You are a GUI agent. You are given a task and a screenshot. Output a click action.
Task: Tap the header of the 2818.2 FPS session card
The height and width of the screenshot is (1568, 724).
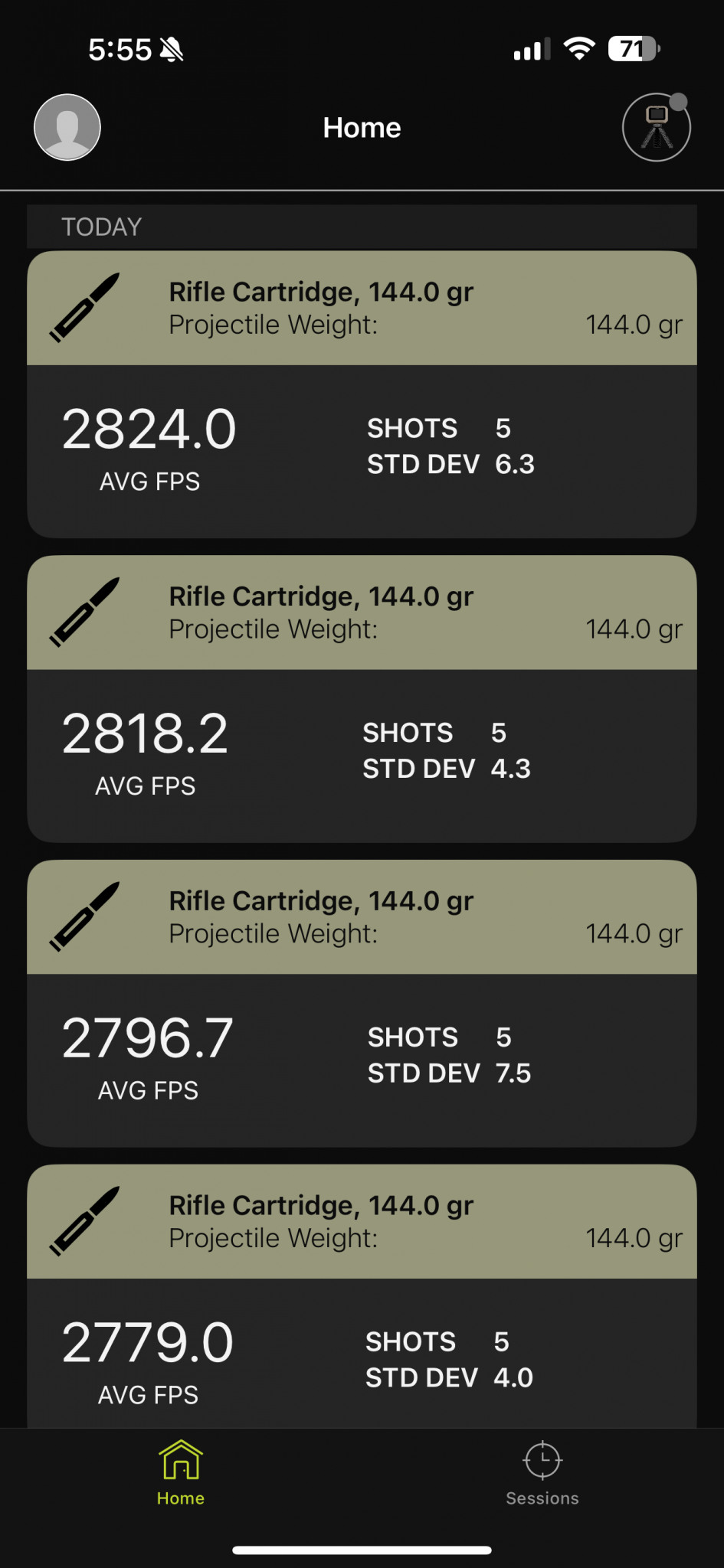[362, 612]
